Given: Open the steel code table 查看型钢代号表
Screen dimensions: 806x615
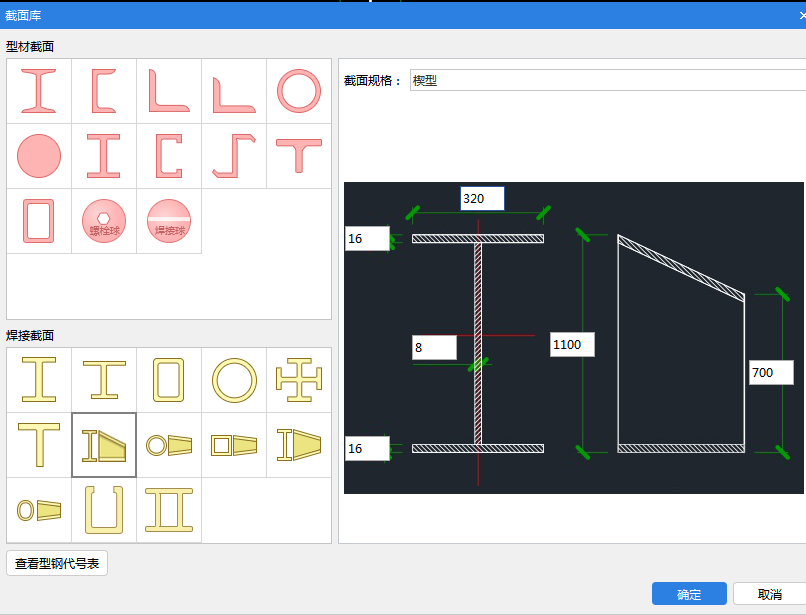Looking at the screenshot, I should 57,564.
